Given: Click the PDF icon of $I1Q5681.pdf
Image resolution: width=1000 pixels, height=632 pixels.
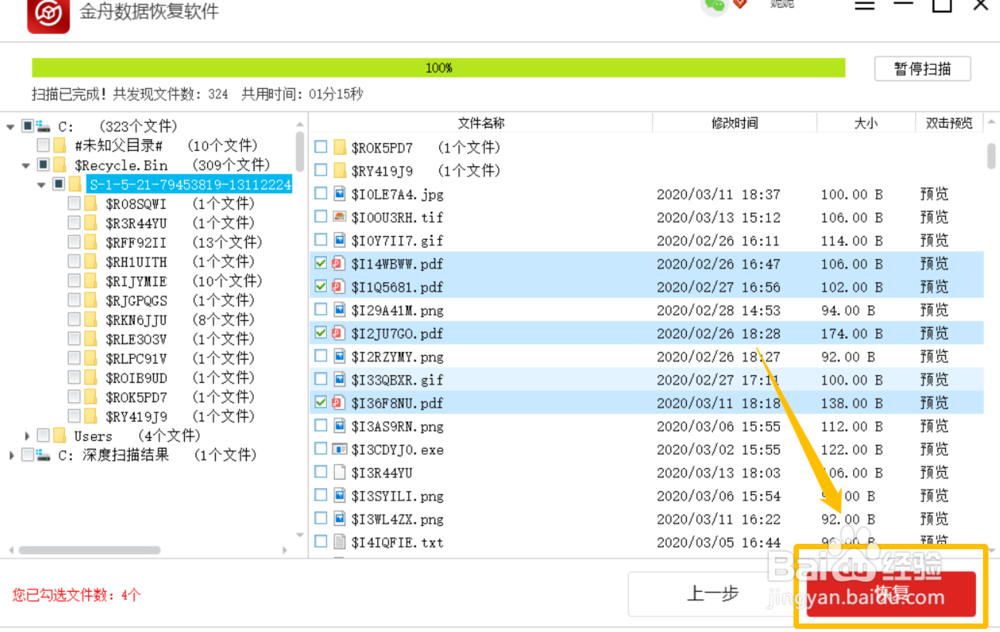Looking at the screenshot, I should click(339, 287).
